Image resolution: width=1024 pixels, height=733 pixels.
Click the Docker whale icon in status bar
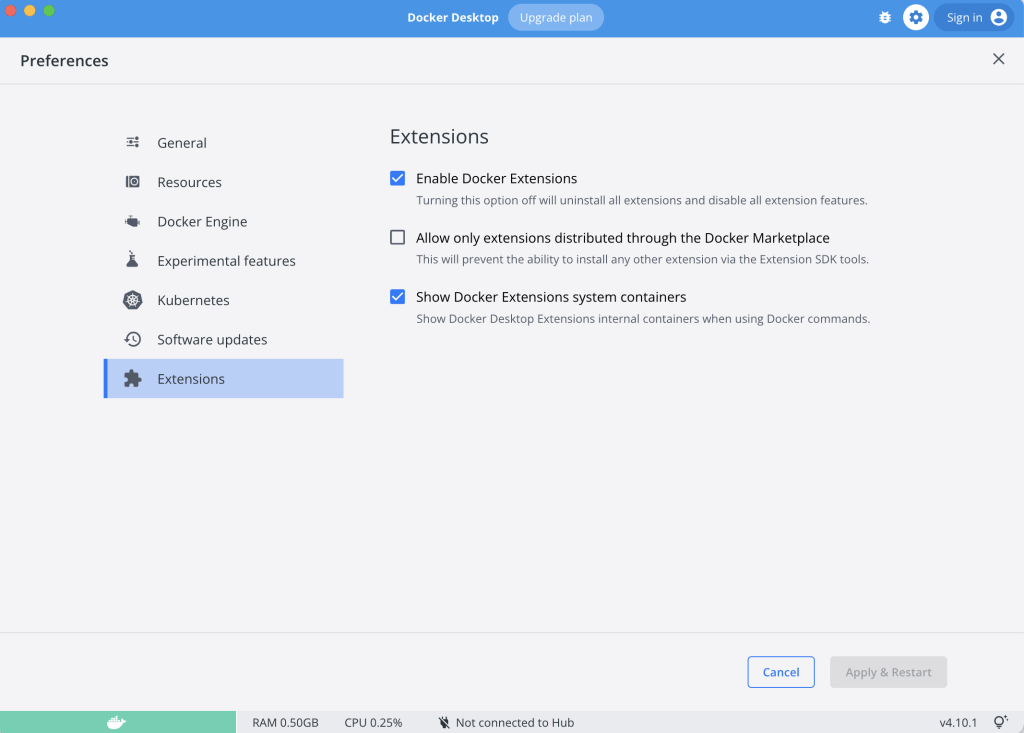coord(117,722)
